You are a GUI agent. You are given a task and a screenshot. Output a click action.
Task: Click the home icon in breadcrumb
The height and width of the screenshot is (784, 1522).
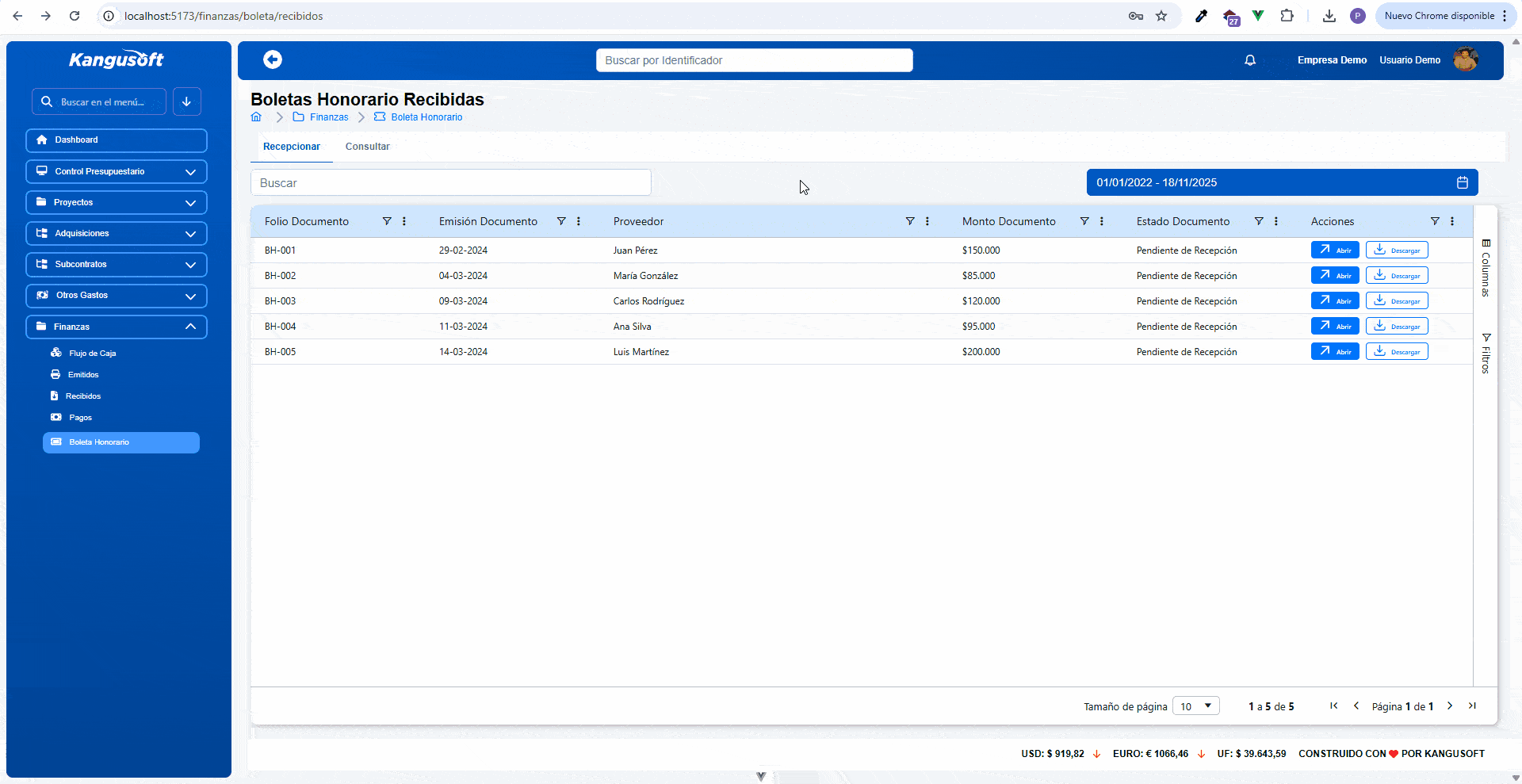pos(256,117)
